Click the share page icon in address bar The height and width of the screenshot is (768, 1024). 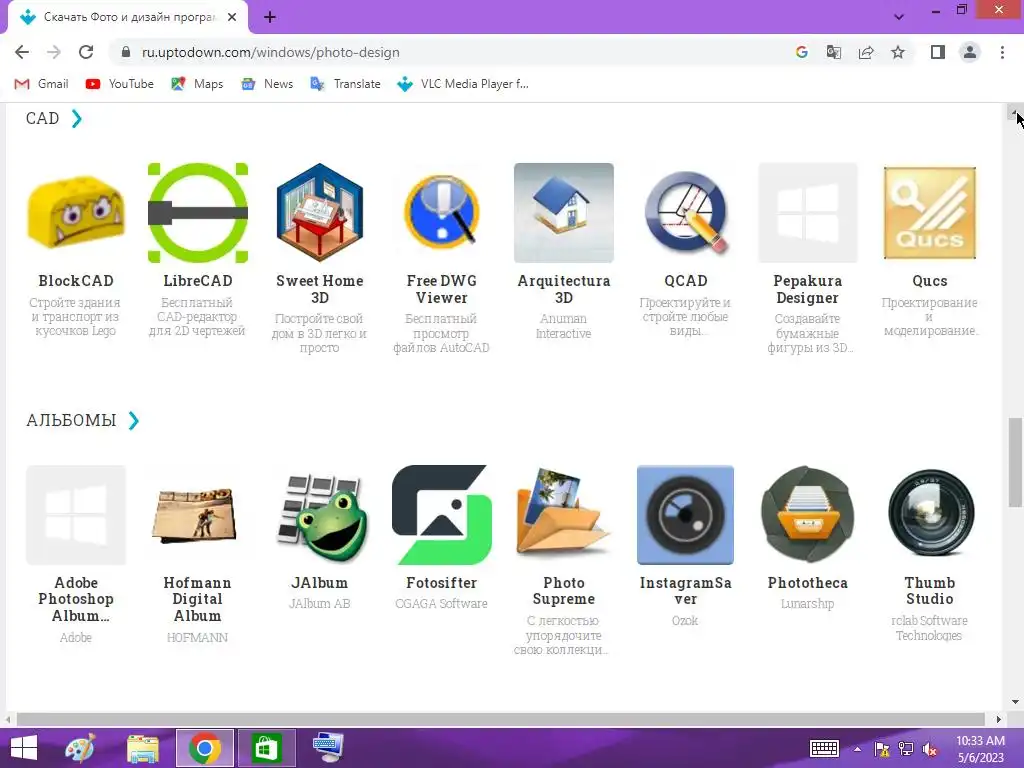click(866, 52)
